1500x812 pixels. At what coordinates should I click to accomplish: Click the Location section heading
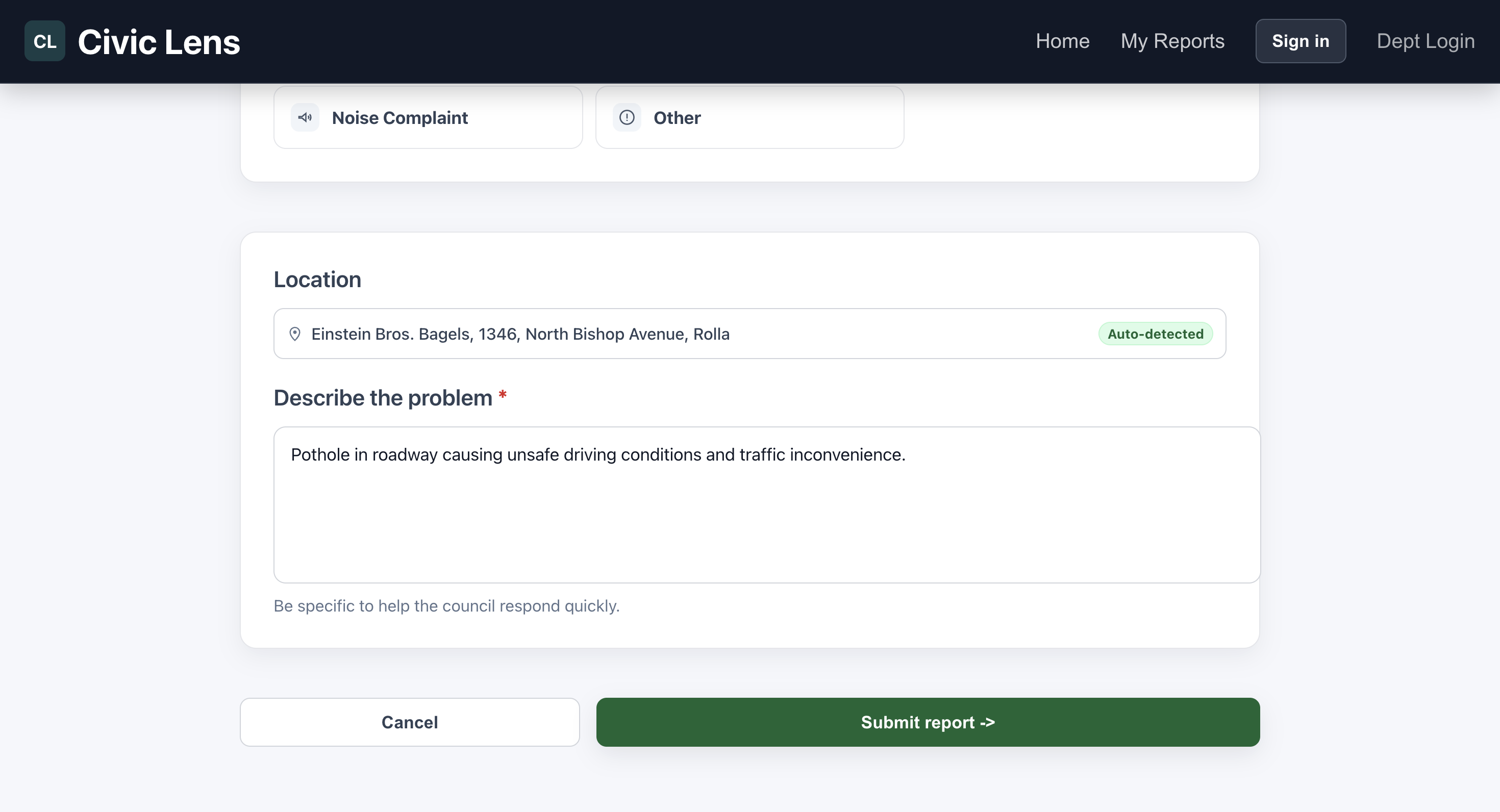coord(317,280)
